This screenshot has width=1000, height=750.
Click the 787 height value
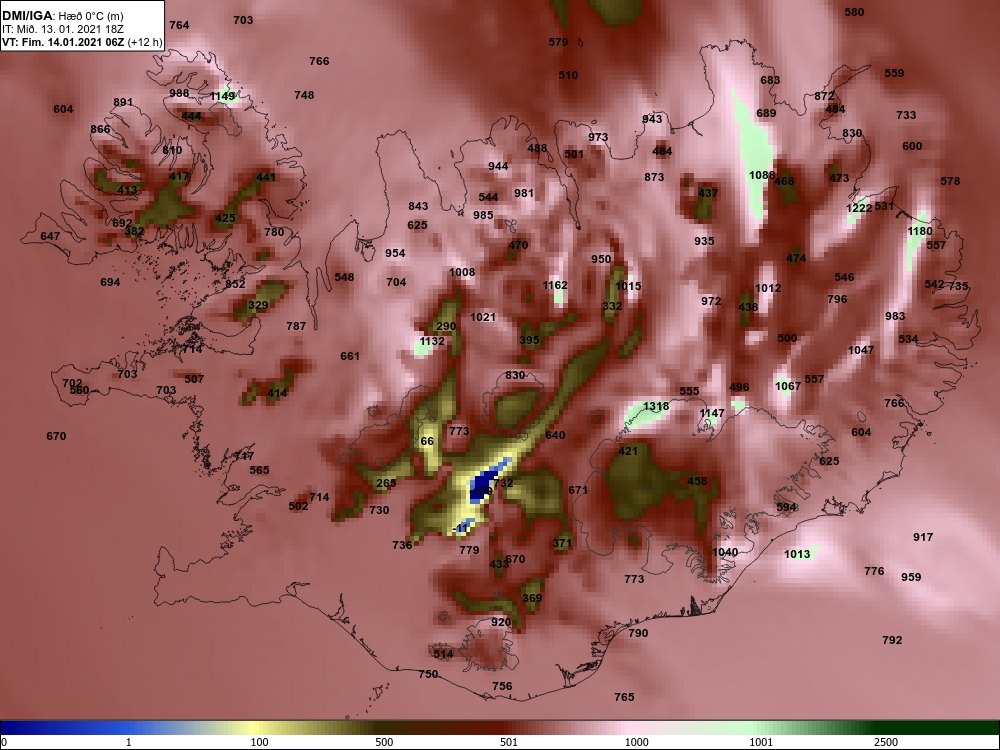(296, 327)
